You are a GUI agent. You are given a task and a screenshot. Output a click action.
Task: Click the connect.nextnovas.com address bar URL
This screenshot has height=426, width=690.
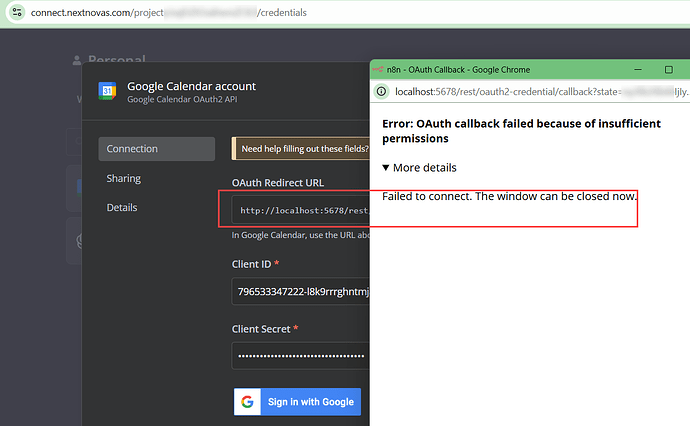point(169,12)
